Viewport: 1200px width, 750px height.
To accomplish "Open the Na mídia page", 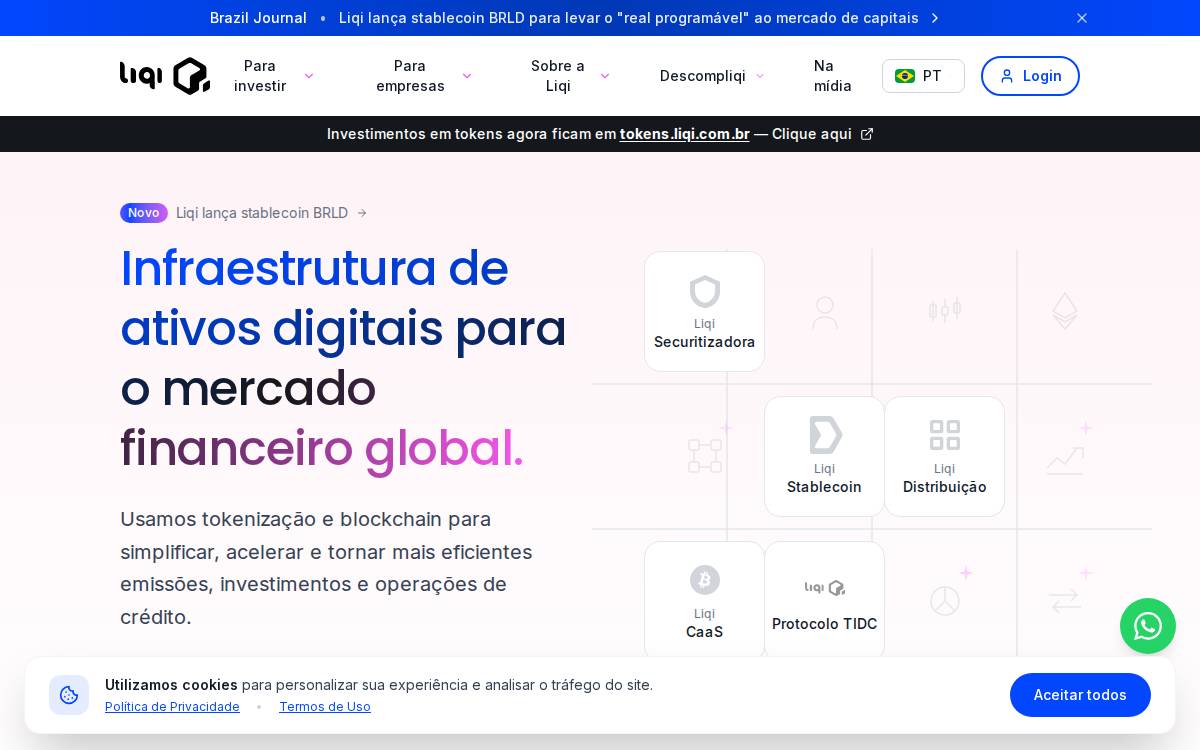I will (833, 76).
